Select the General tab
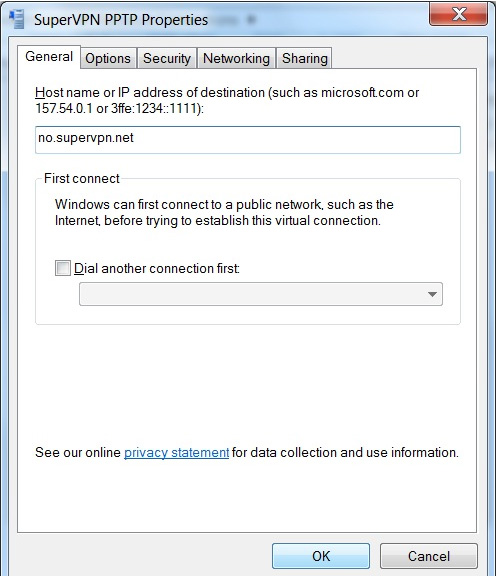 [49, 57]
